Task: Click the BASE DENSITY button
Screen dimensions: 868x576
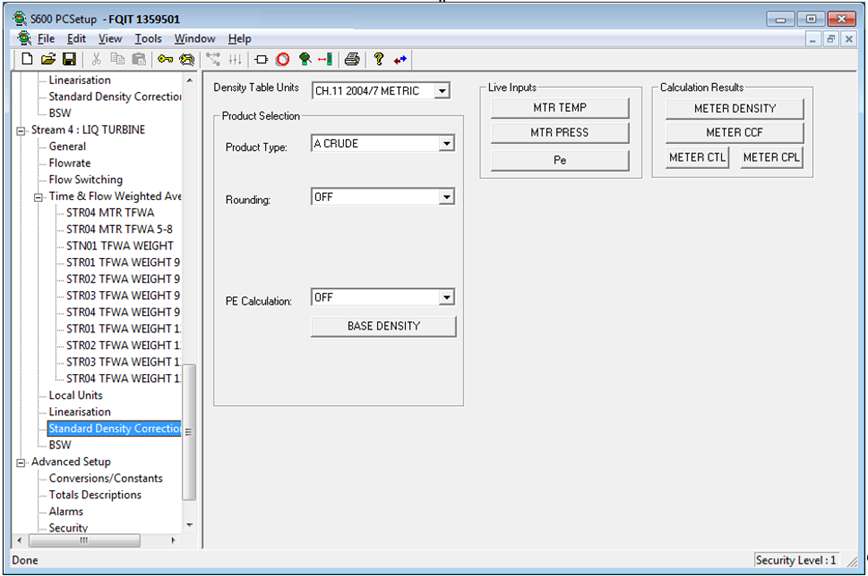Action: 384,326
